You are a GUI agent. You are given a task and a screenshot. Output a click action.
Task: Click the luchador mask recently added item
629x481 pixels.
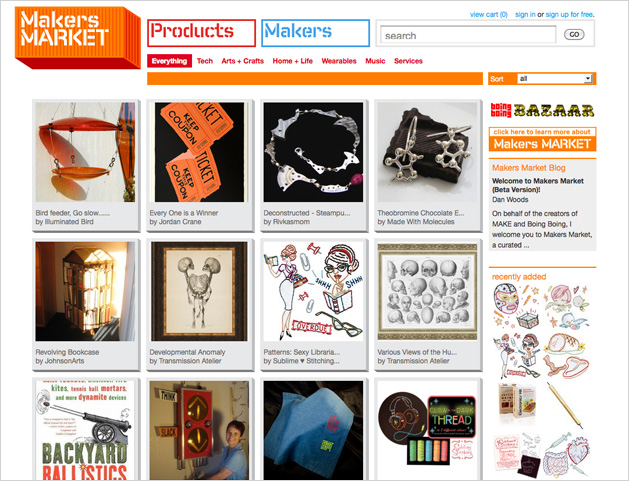[506, 299]
